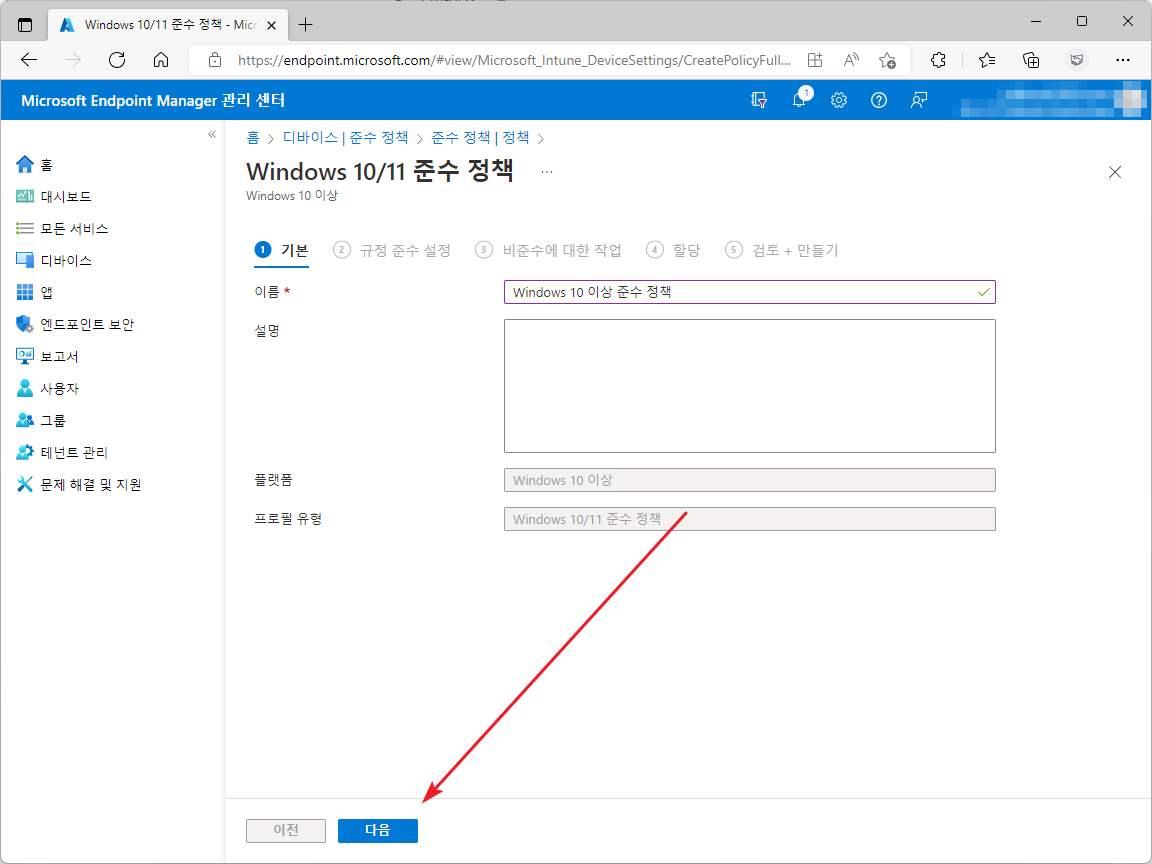Open the notifications bell icon
This screenshot has height=864, width=1152.
coord(799,100)
